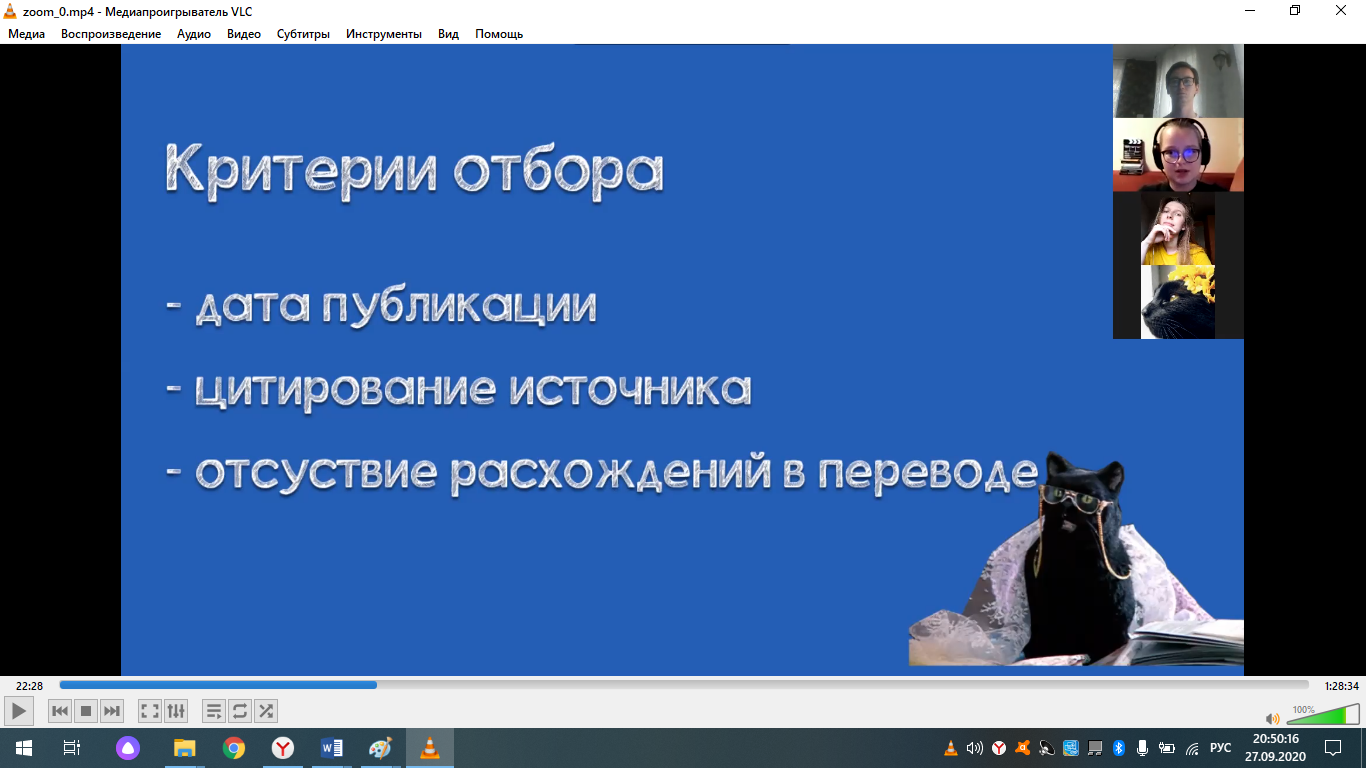The image size is (1366, 768).
Task: Click black cat avatar participant thumbnail
Action: [1178, 302]
